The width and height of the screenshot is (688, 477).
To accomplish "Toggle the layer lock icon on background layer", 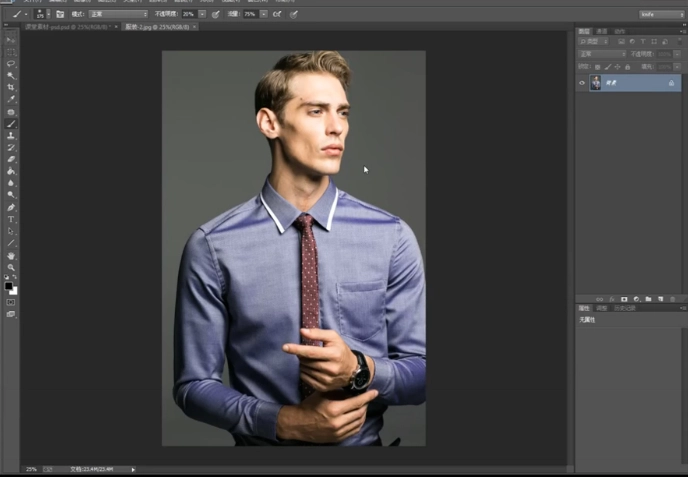I will point(671,83).
